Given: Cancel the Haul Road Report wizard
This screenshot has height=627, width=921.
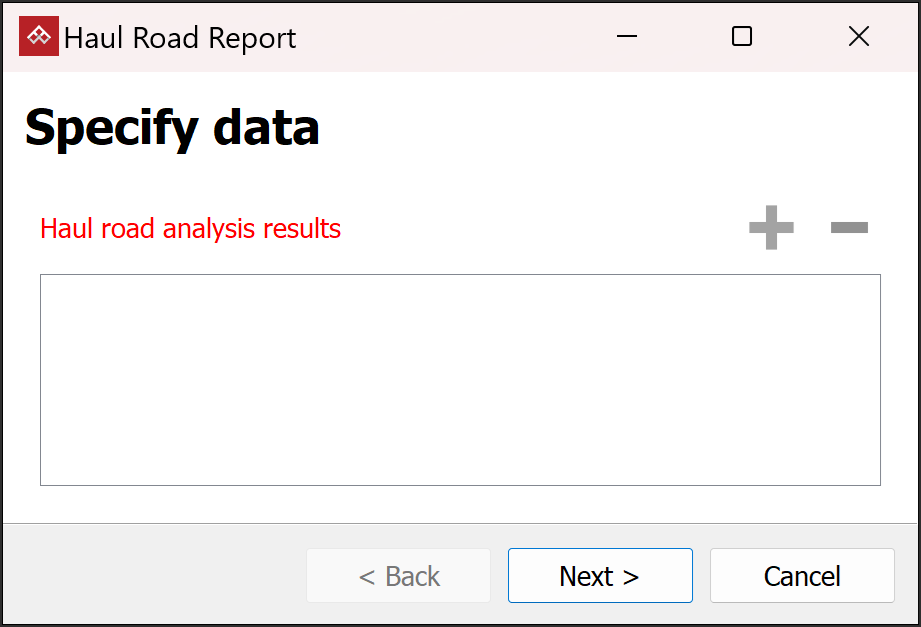Looking at the screenshot, I should click(802, 576).
